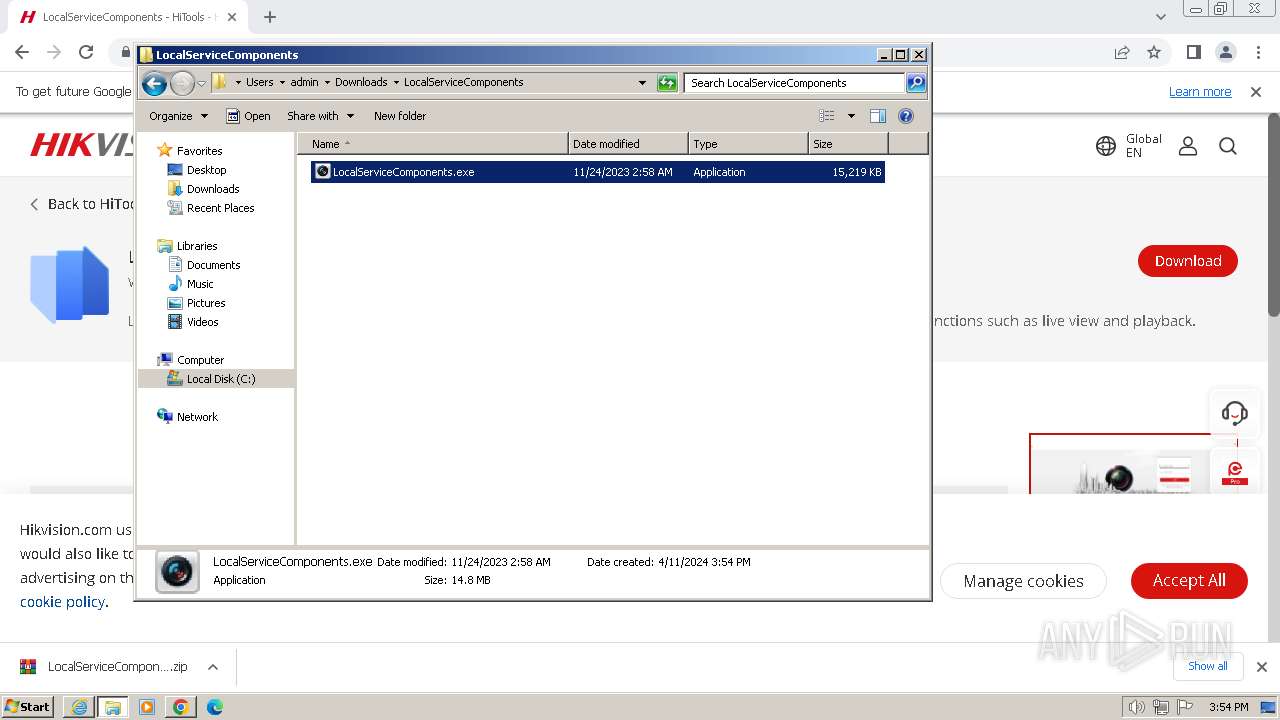The image size is (1280, 720).
Task: Click the Start button
Action: click(28, 707)
